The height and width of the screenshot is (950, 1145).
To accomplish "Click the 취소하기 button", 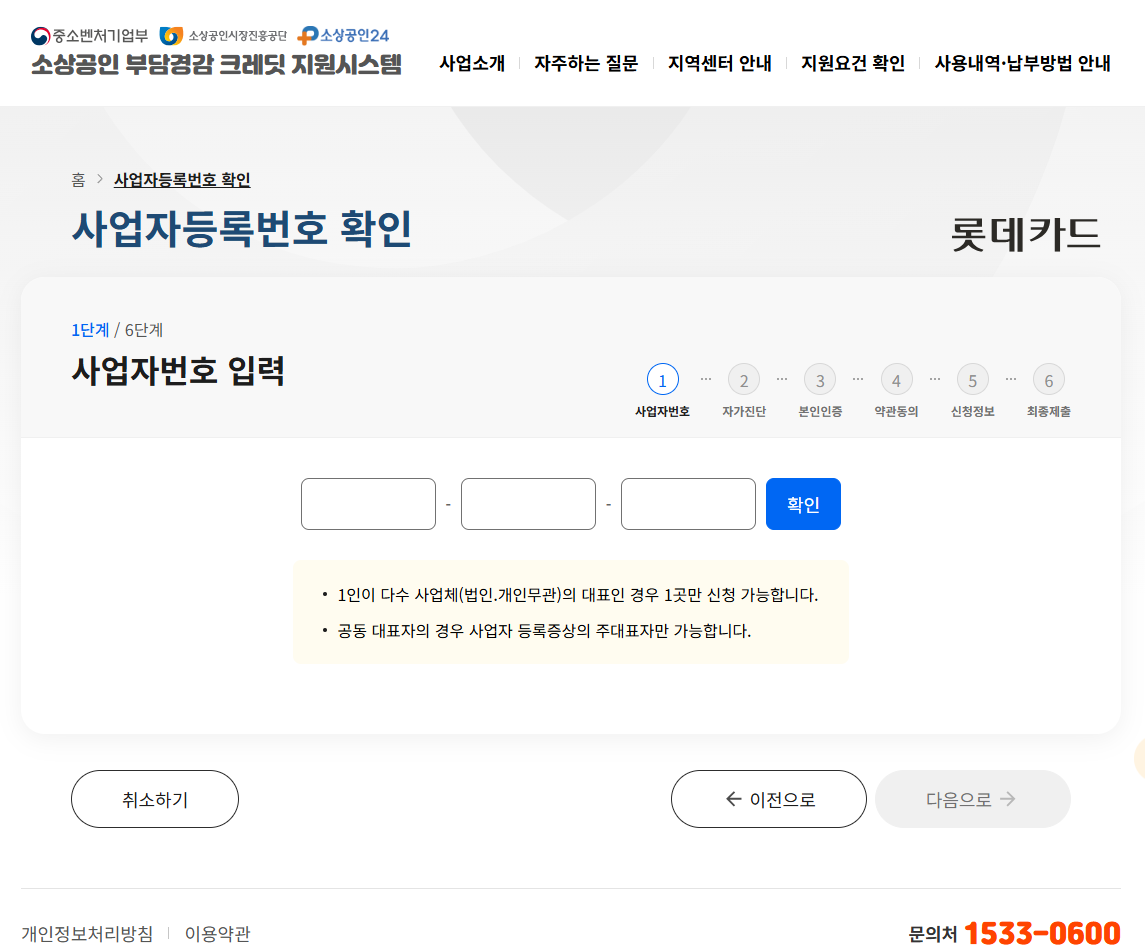I will (155, 799).
